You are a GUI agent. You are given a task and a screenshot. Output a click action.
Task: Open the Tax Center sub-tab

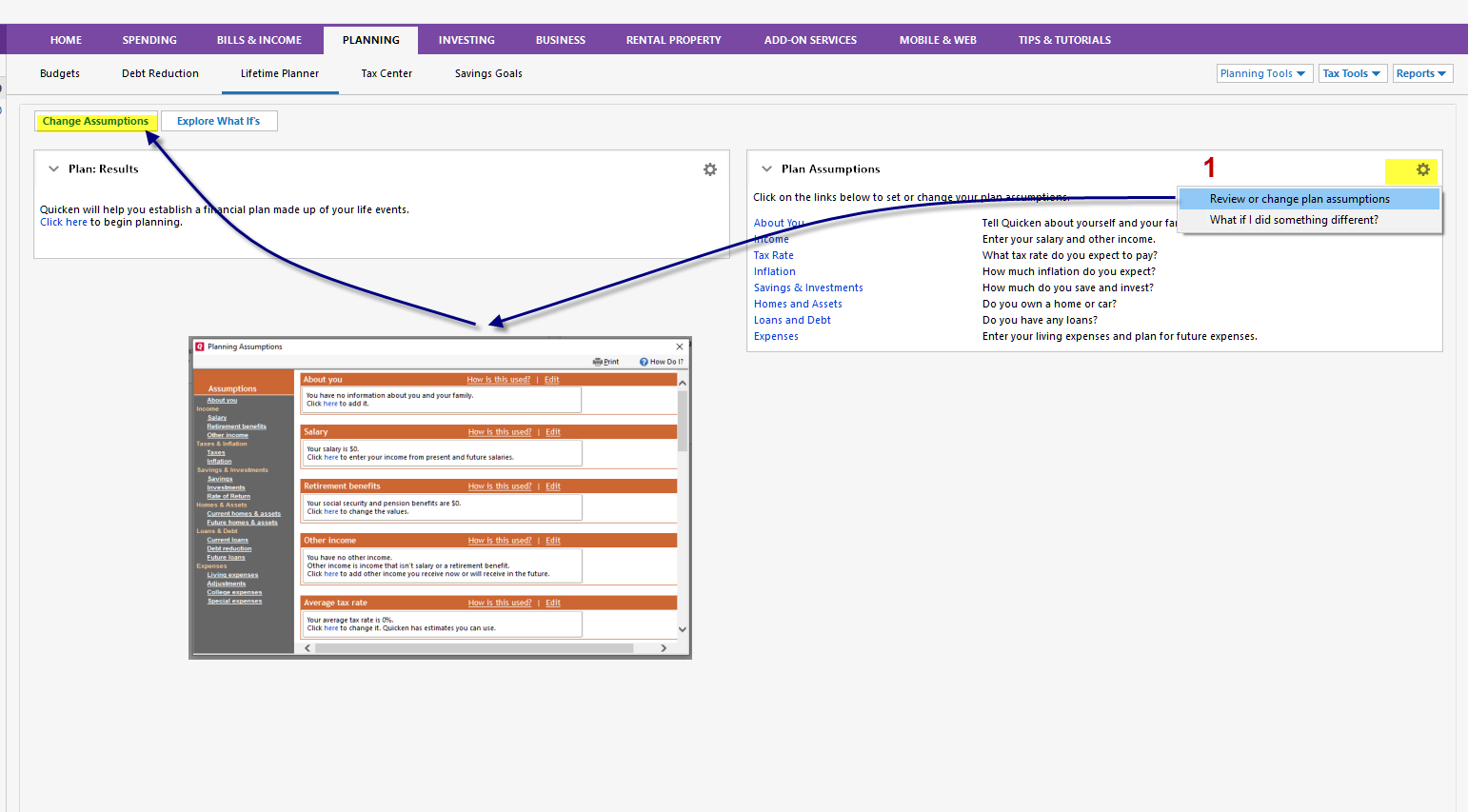click(387, 73)
